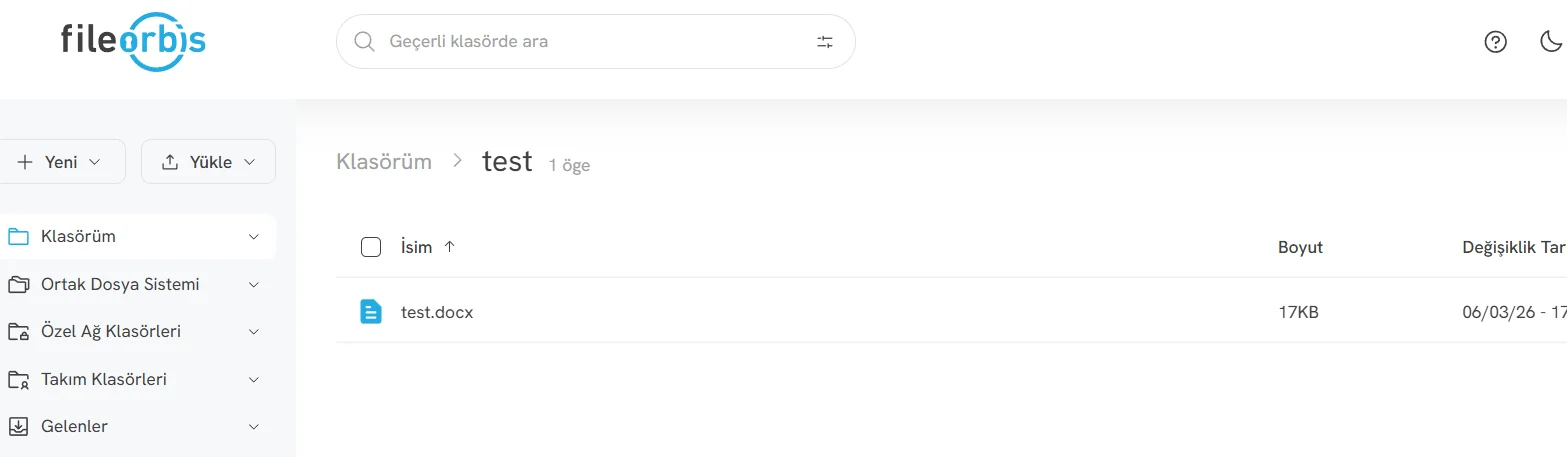This screenshot has height=457, width=1567.
Task: Click the help question mark icon
Action: tap(1495, 42)
